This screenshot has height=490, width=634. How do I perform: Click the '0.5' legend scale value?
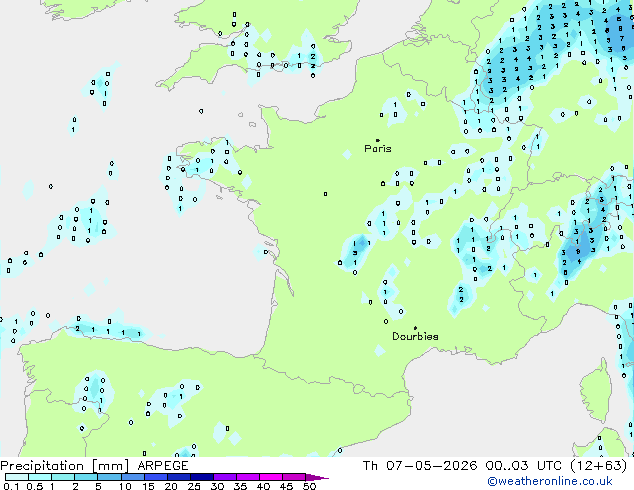tap(35, 486)
